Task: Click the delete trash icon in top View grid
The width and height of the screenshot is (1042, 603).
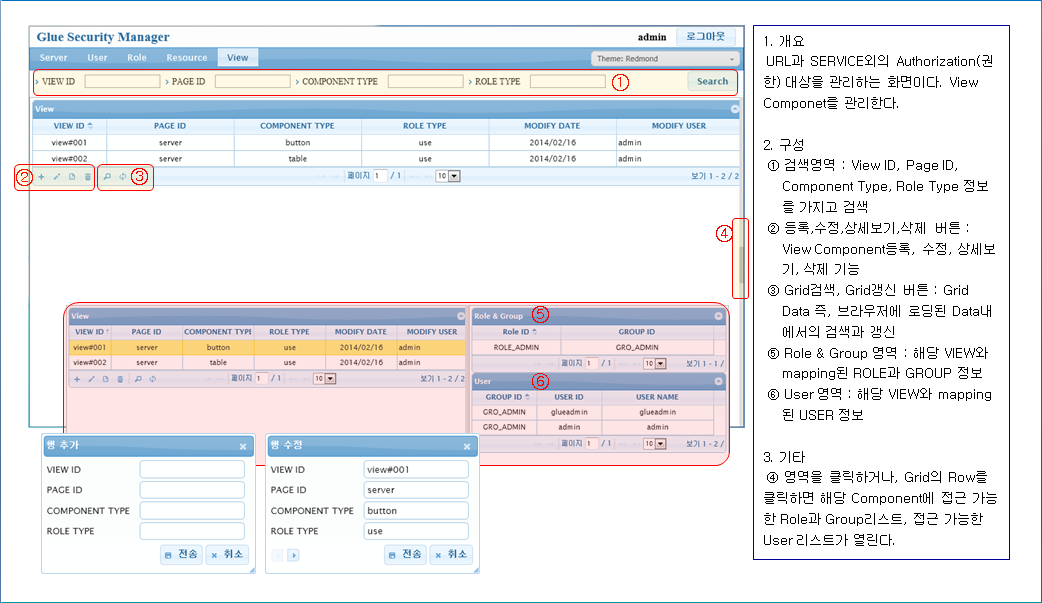Action: click(x=87, y=177)
